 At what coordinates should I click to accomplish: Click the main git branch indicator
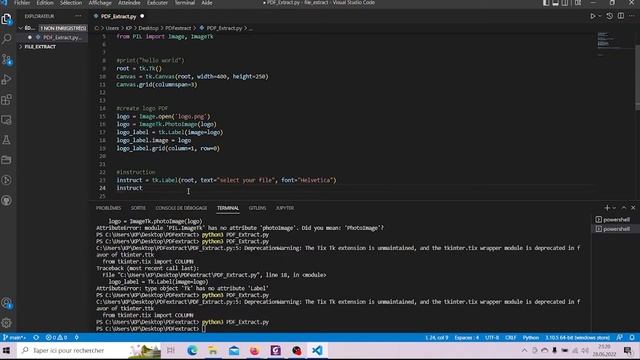(14, 338)
